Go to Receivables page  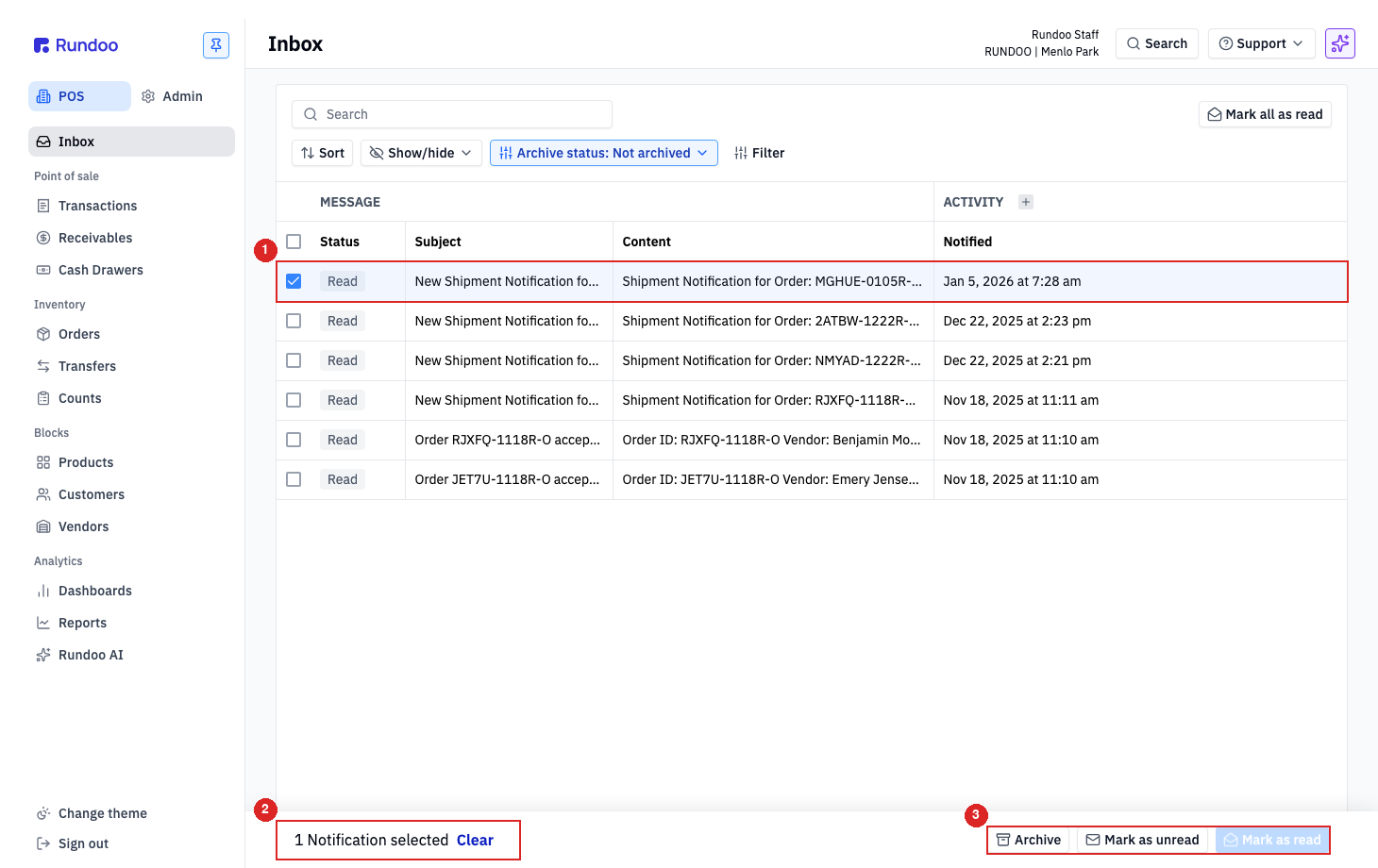point(131,238)
